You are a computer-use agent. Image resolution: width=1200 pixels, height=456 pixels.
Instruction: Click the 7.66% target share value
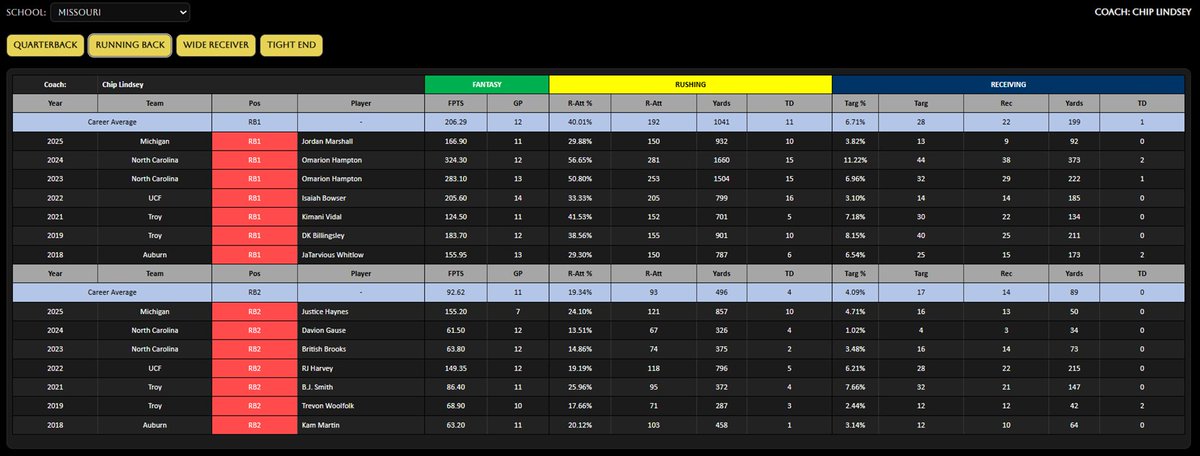(855, 388)
